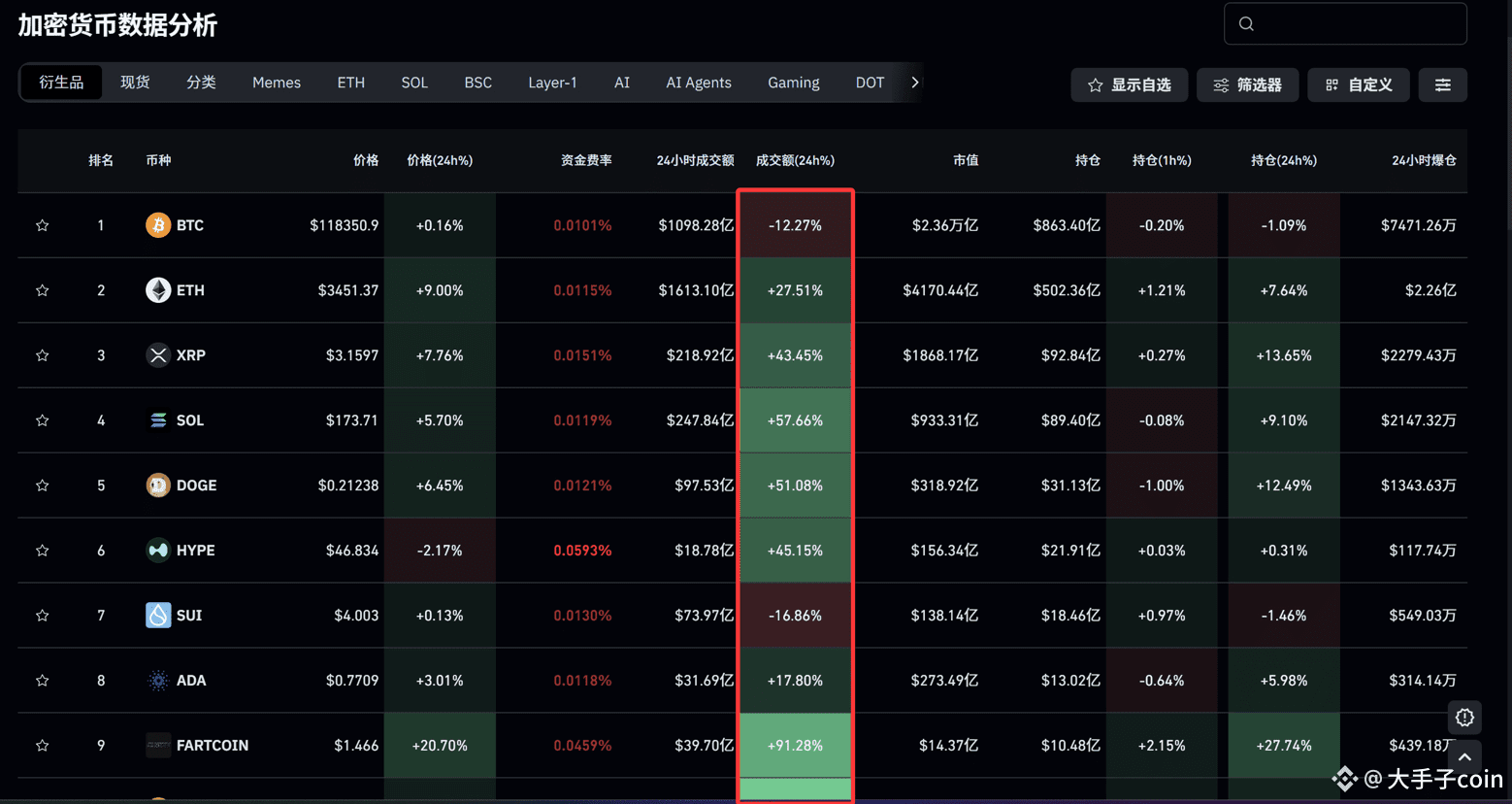Sort by the 排名 column header

coord(101,160)
